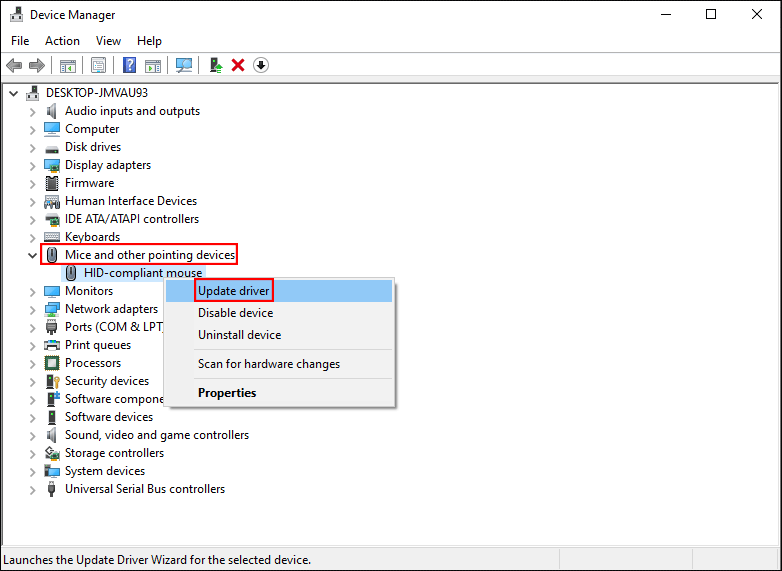Choose Scan for hardware changes in context menu
The height and width of the screenshot is (571, 782).
pos(279,364)
